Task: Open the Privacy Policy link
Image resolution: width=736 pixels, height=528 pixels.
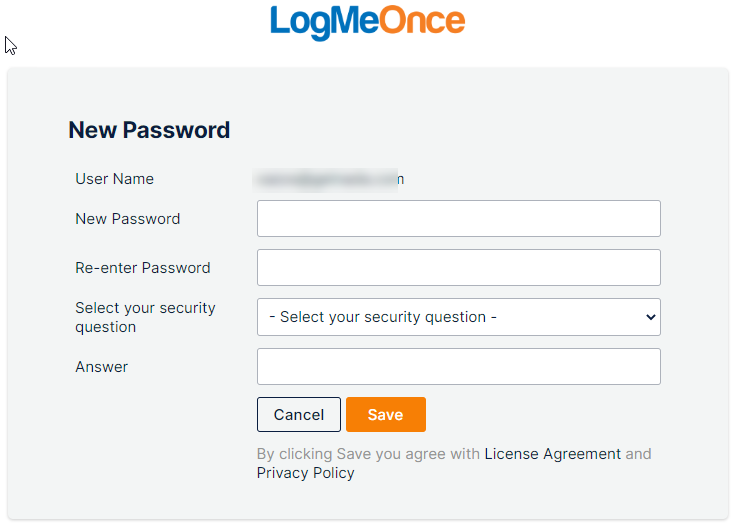Action: pos(306,473)
